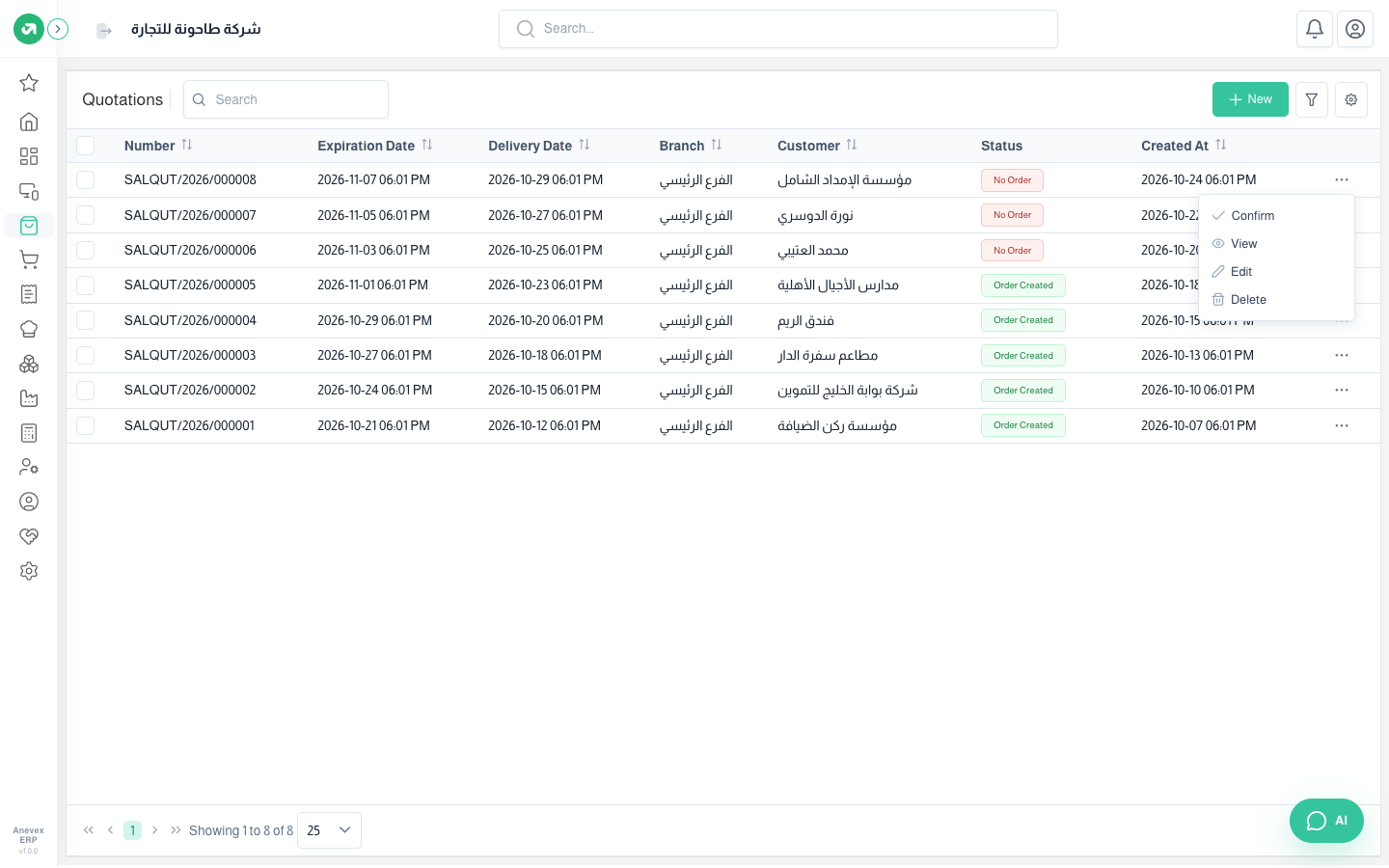The height and width of the screenshot is (868, 1389).
Task: Open the user account circle icon in sidebar
Action: tap(29, 502)
